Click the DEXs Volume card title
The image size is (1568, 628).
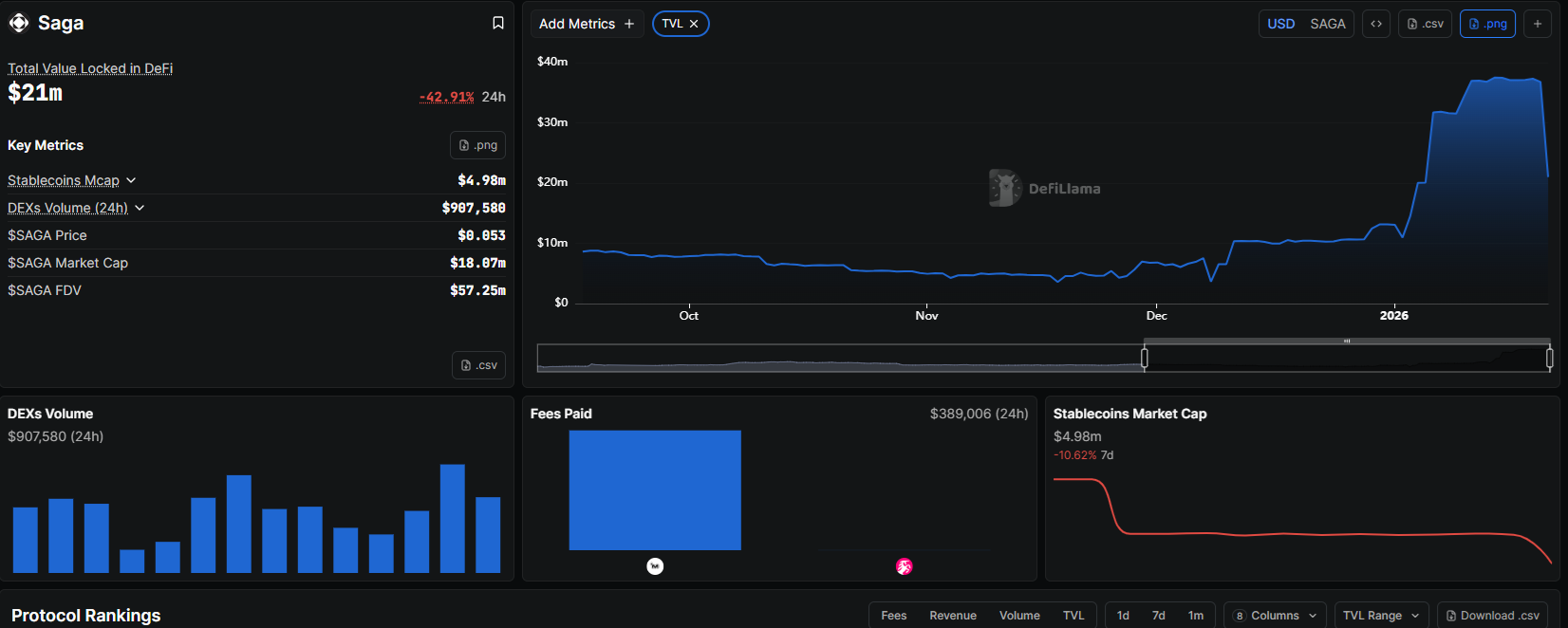tap(50, 414)
